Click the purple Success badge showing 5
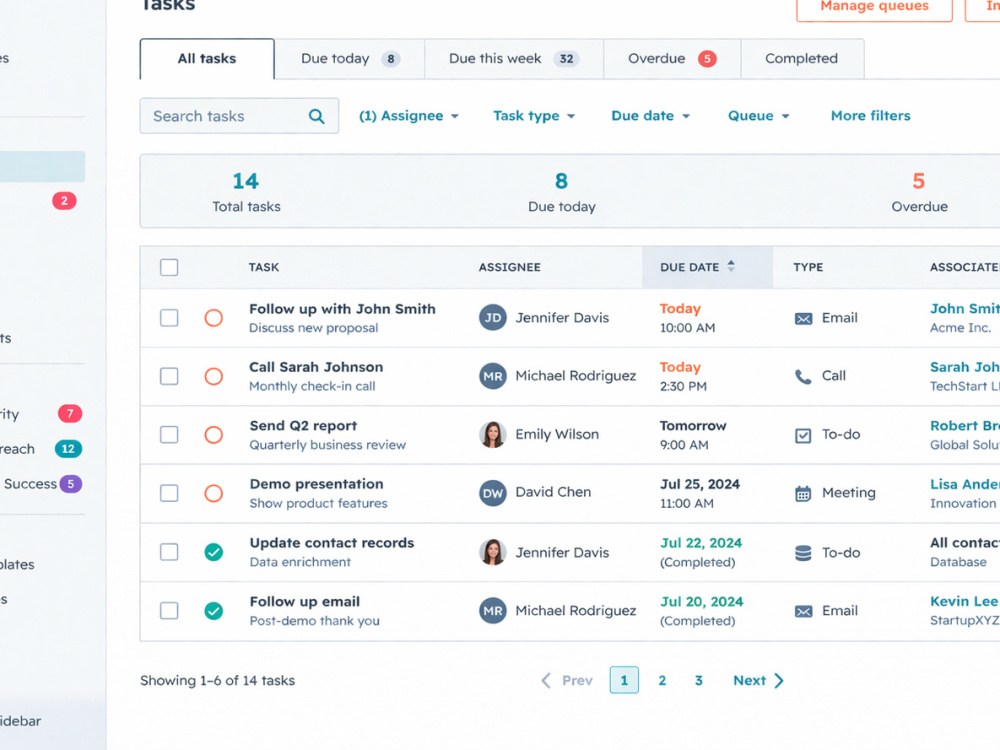This screenshot has width=1000, height=750. point(71,484)
